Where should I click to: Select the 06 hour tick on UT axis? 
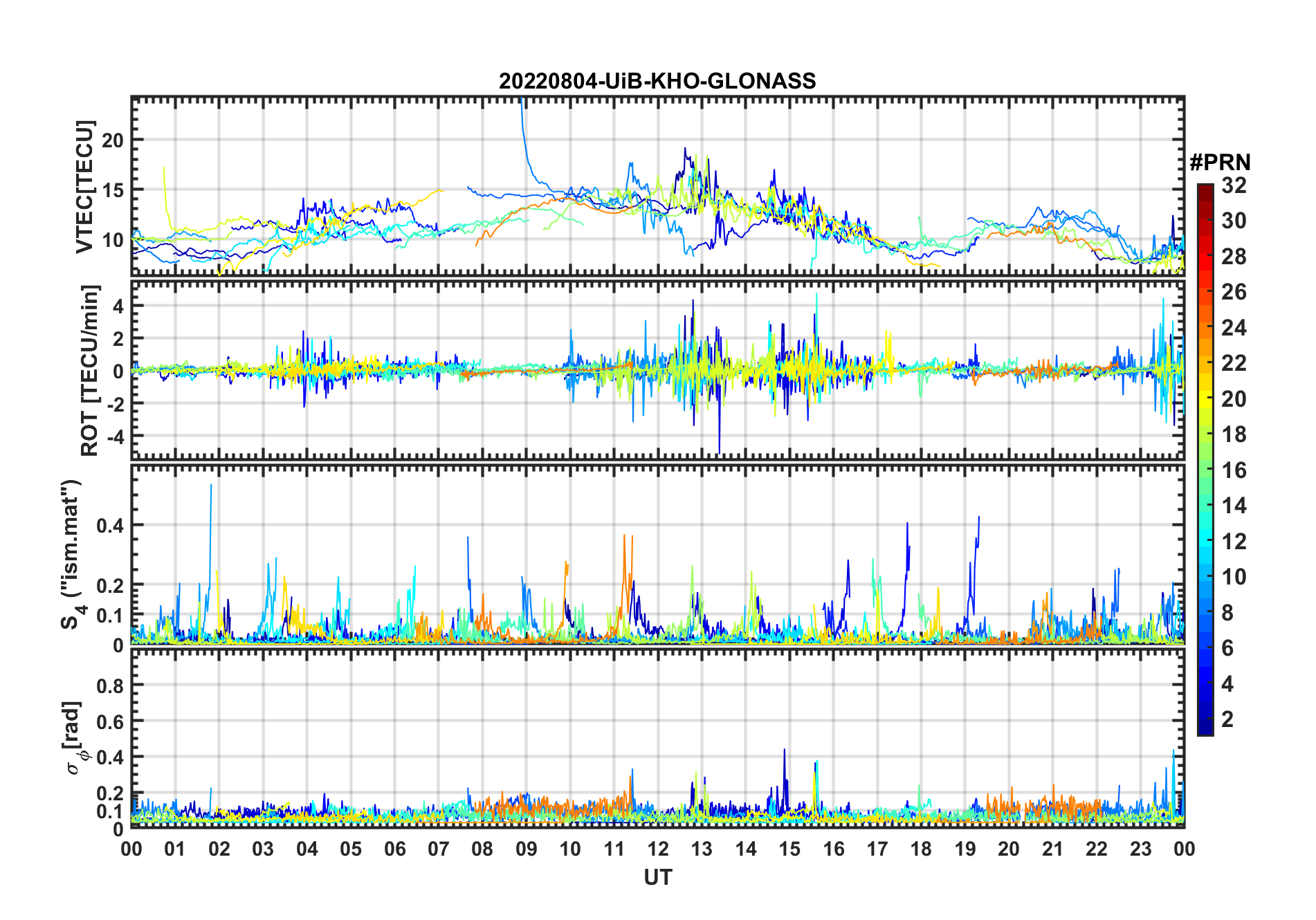point(394,849)
